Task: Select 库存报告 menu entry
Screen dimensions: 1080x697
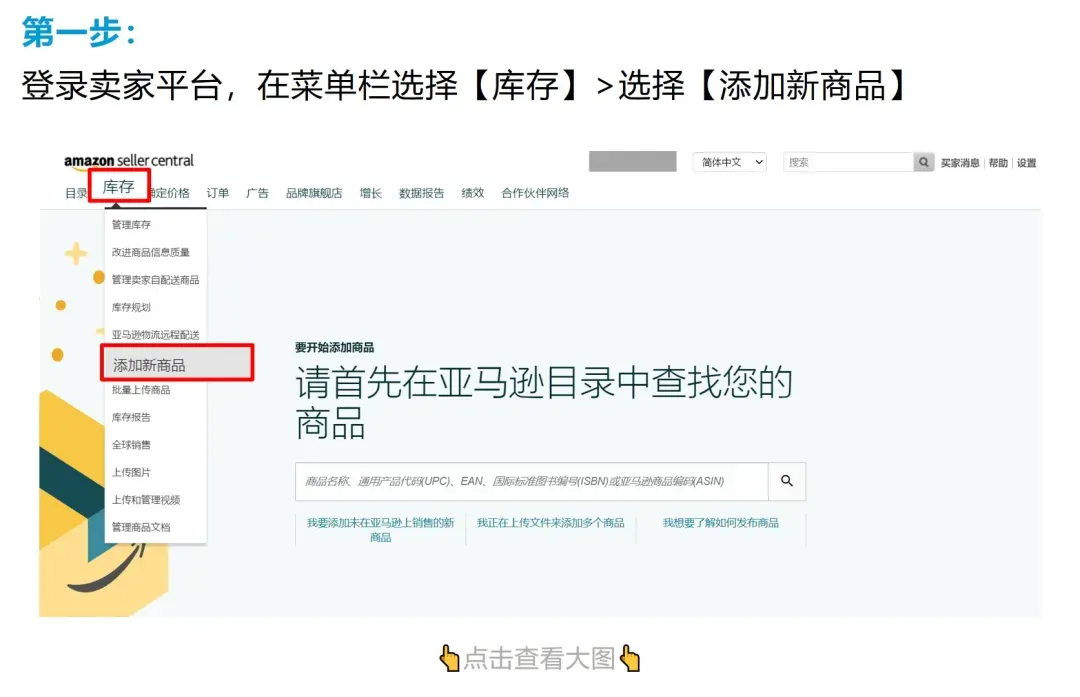Action: [x=131, y=417]
